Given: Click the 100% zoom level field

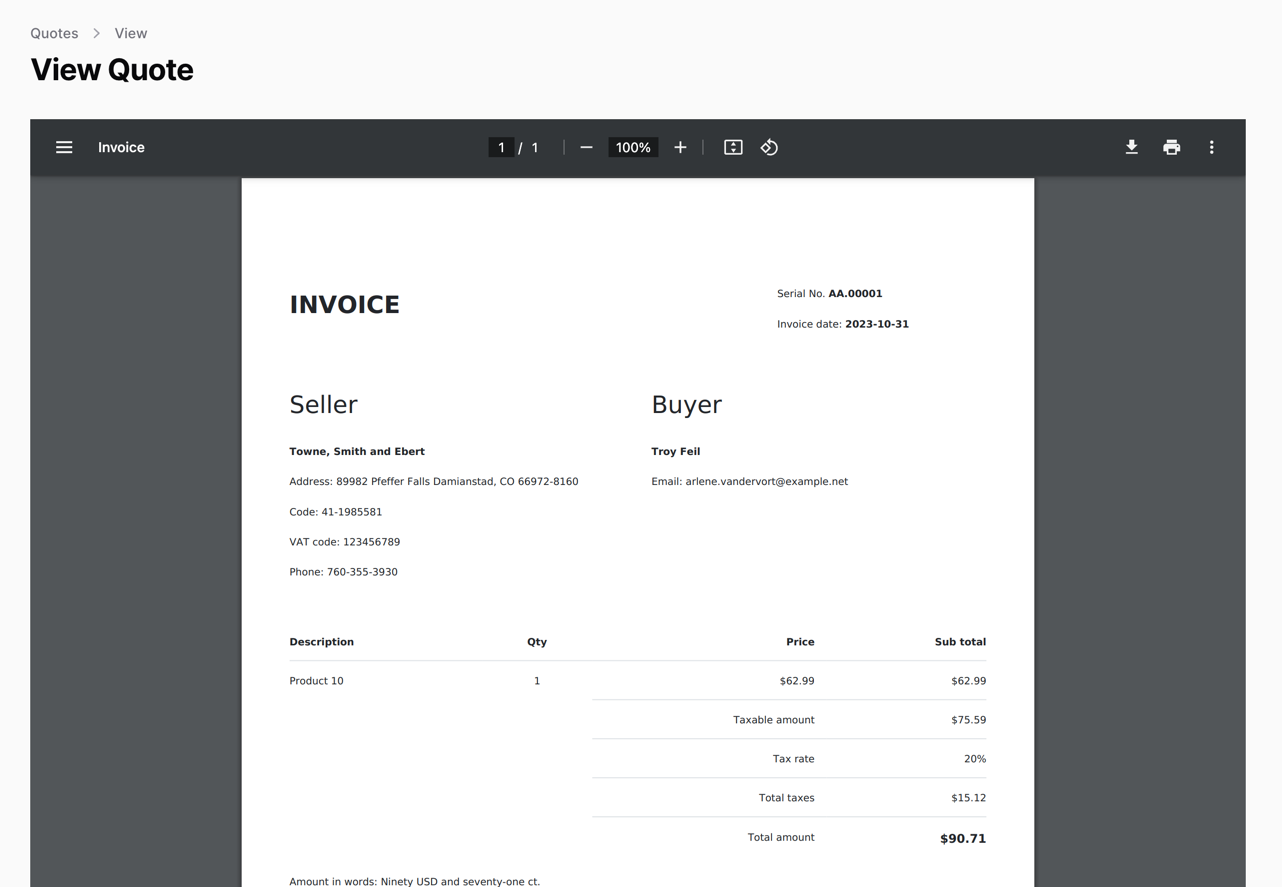Looking at the screenshot, I should pos(632,147).
